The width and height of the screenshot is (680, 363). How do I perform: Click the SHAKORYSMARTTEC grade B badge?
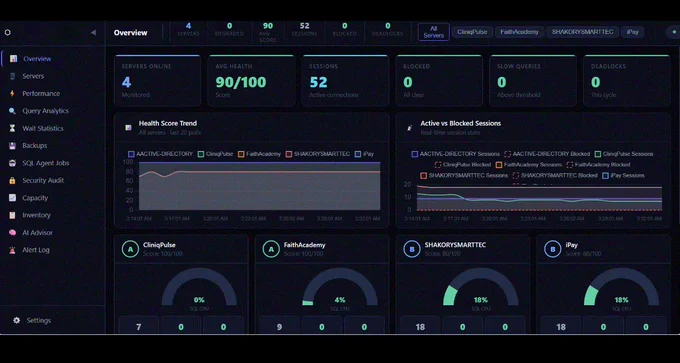(x=412, y=249)
